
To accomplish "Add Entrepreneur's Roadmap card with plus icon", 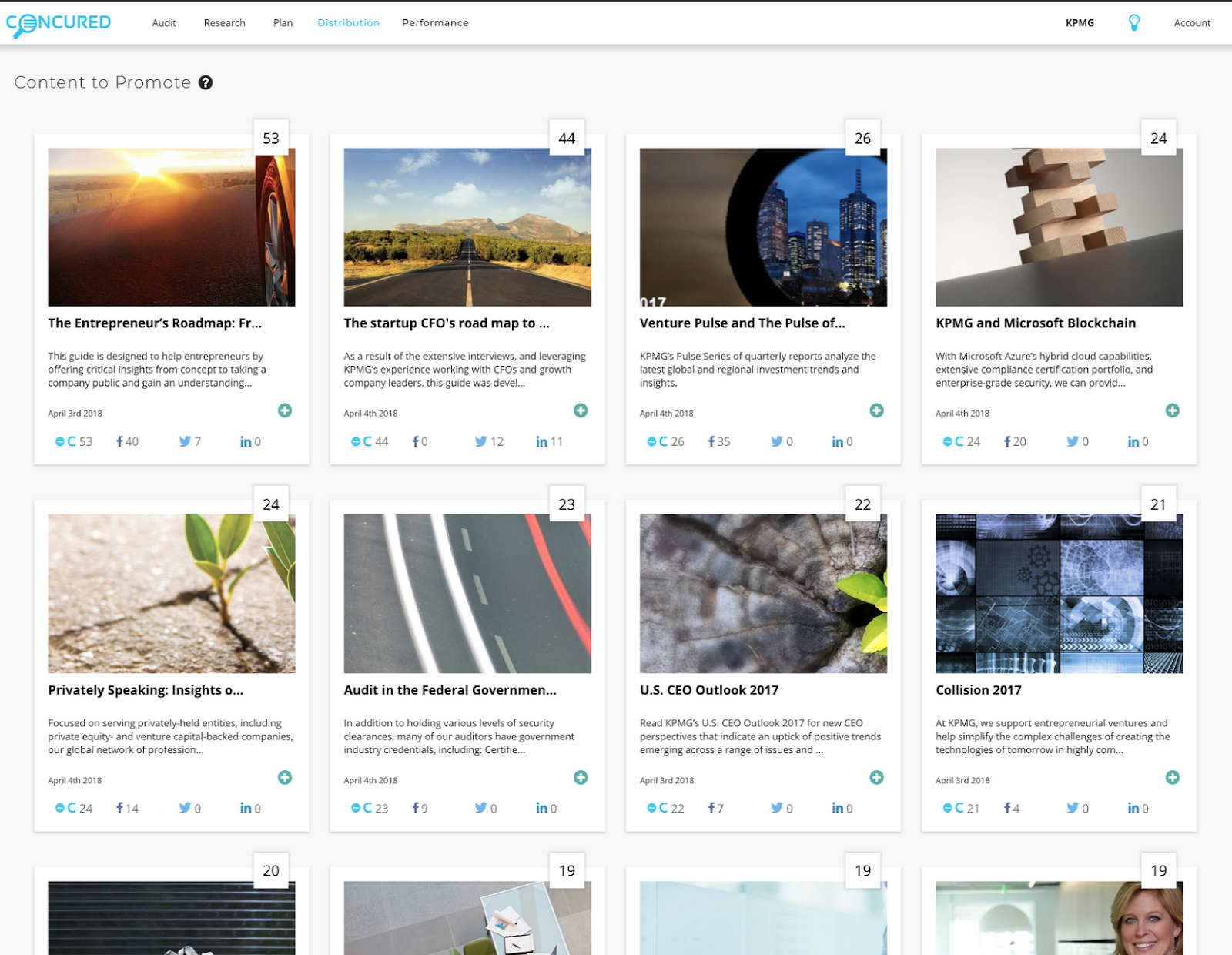I will pos(285,410).
